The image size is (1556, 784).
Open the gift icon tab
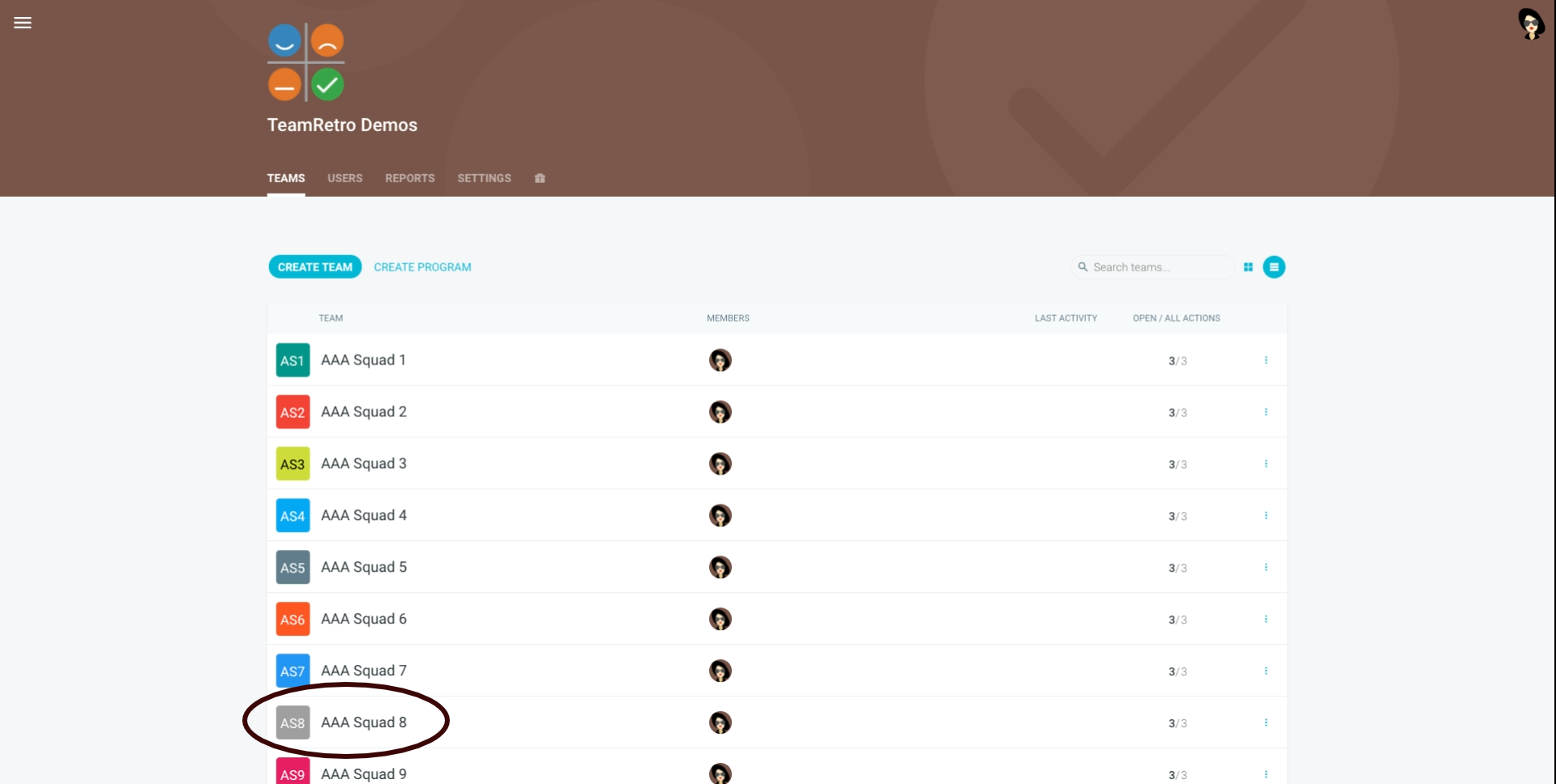click(540, 178)
